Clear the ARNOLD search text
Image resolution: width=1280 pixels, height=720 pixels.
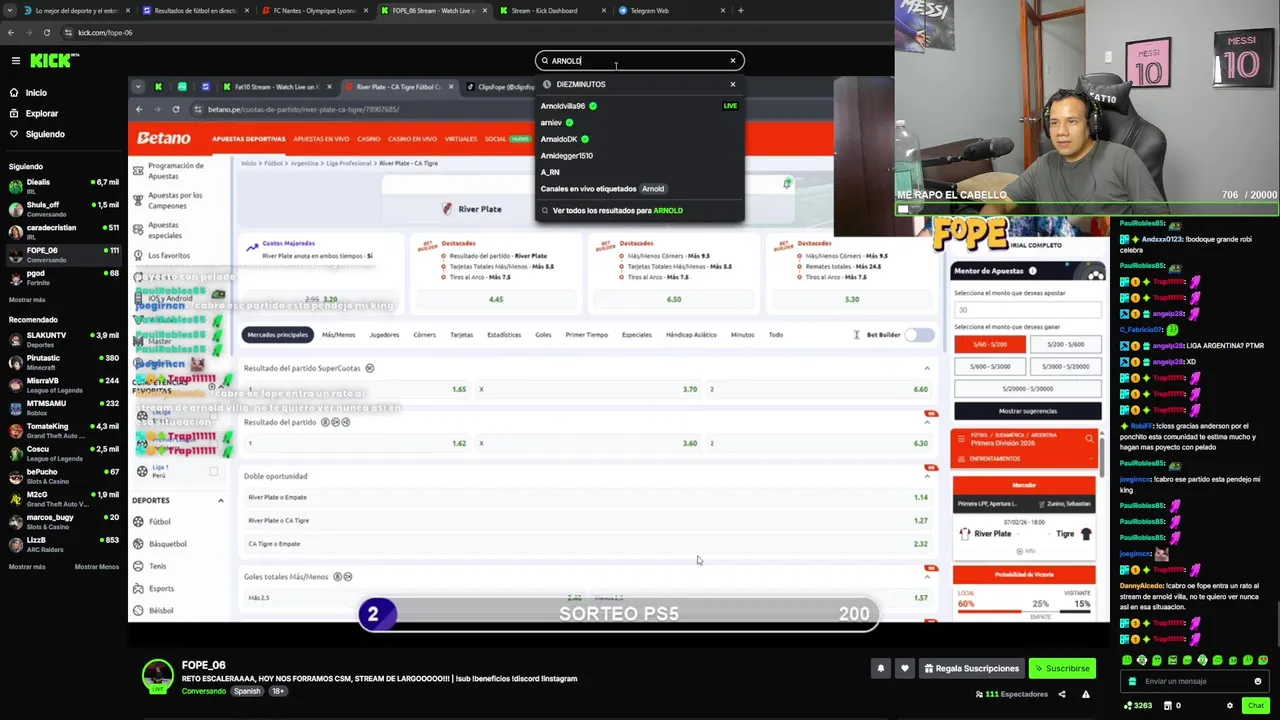point(732,61)
